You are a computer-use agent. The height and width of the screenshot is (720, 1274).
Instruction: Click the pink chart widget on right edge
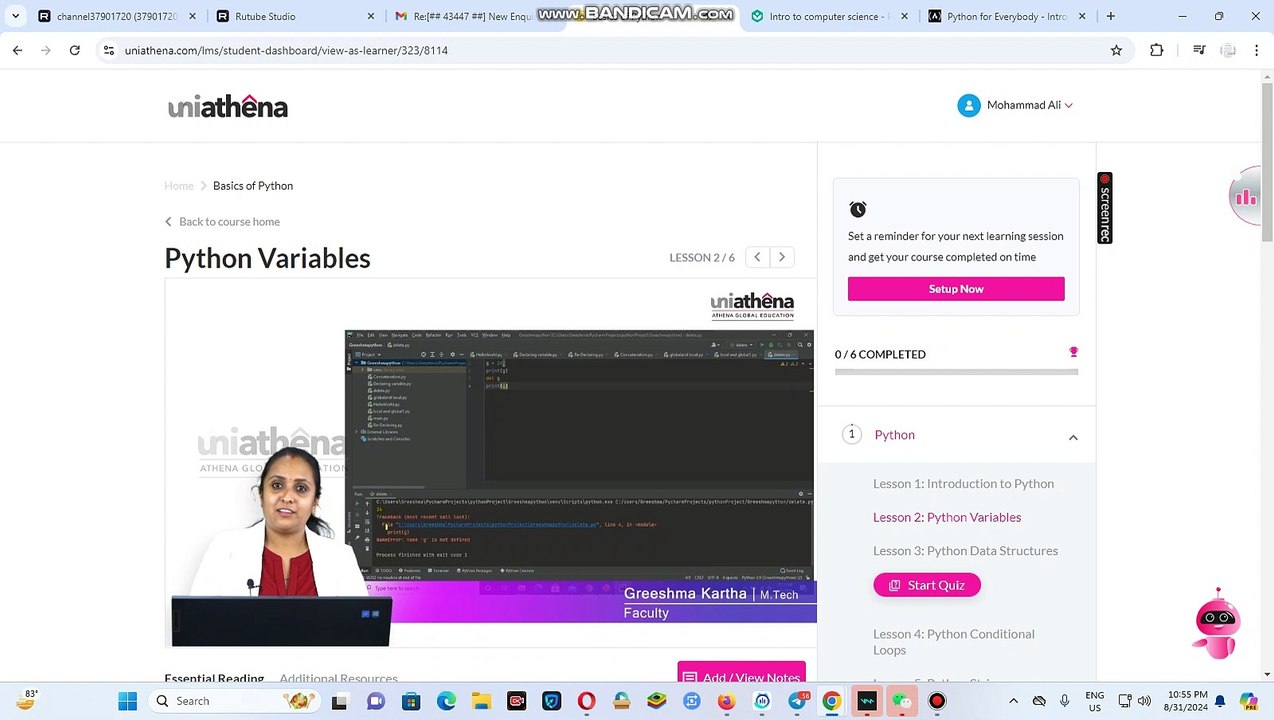[1246, 197]
